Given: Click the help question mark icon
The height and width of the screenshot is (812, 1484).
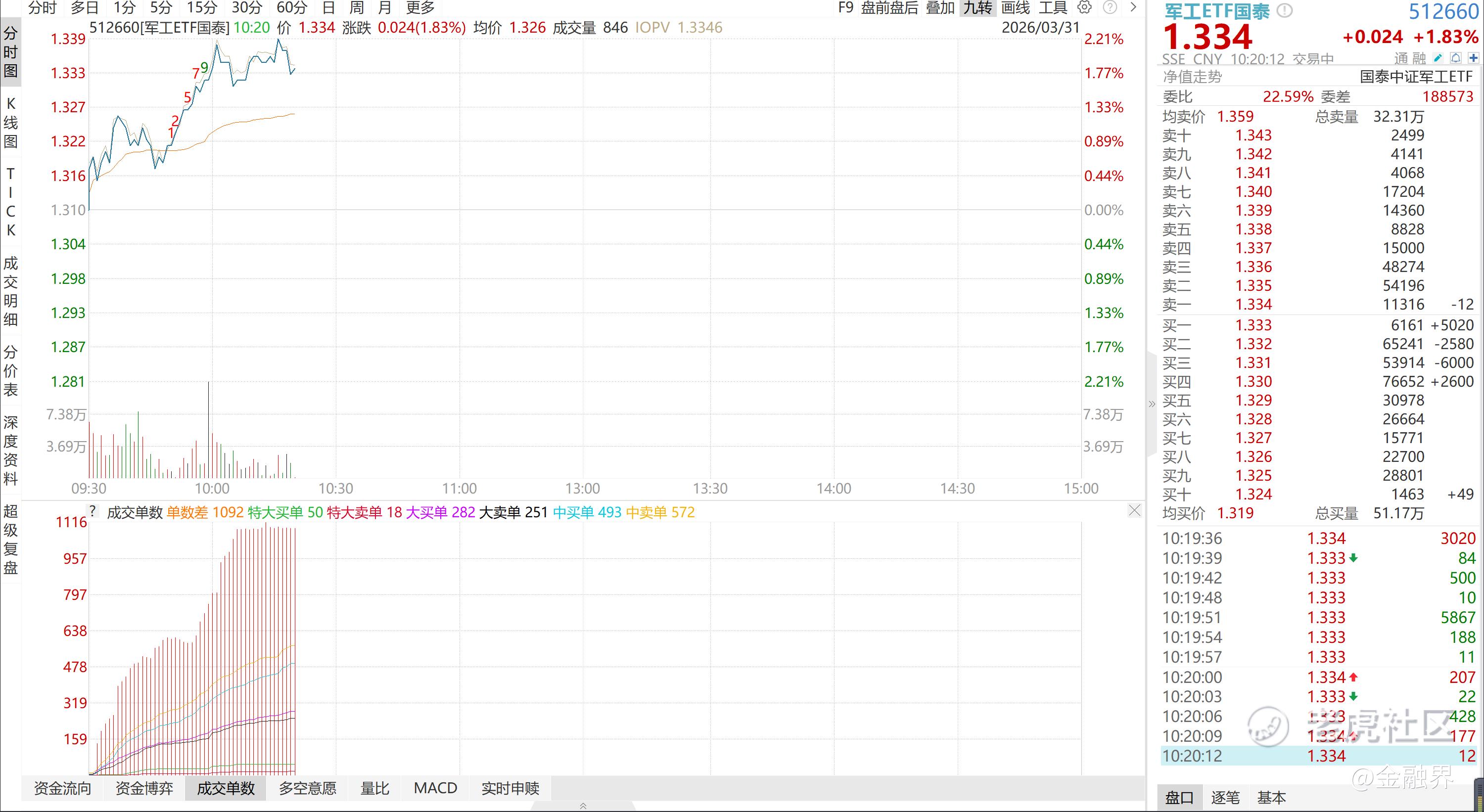Looking at the screenshot, I should click(1110, 7).
